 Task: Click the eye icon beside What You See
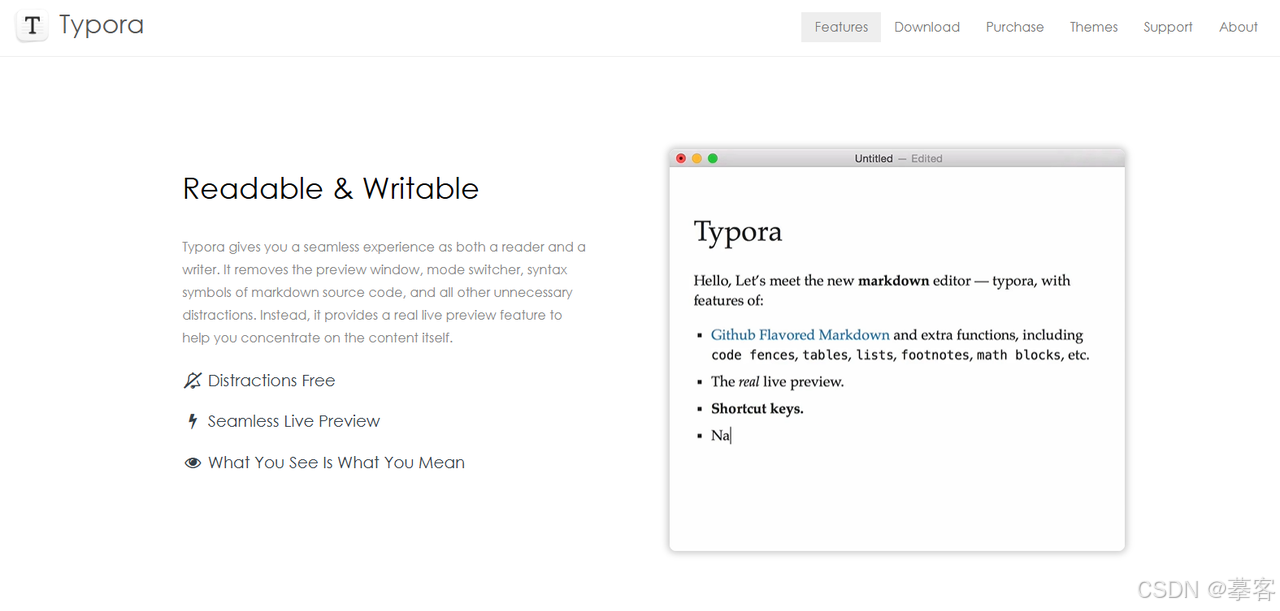click(x=193, y=463)
